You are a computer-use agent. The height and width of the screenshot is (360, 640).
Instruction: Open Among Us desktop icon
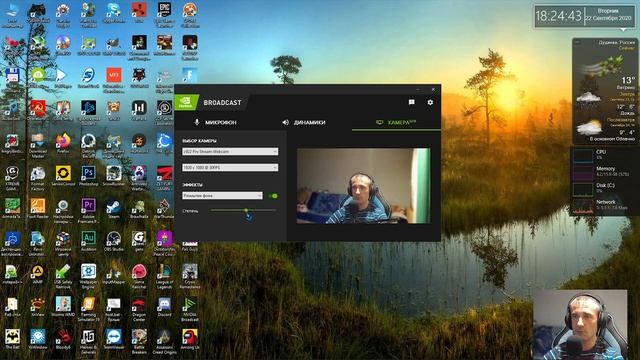coord(189,339)
